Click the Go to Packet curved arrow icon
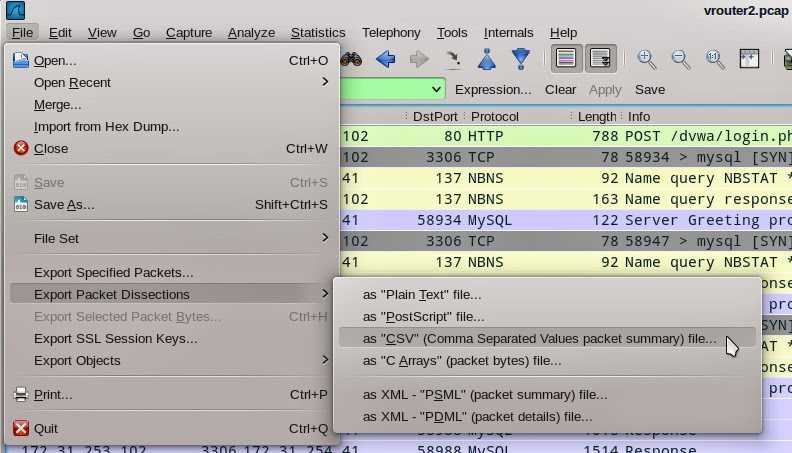 tap(453, 59)
